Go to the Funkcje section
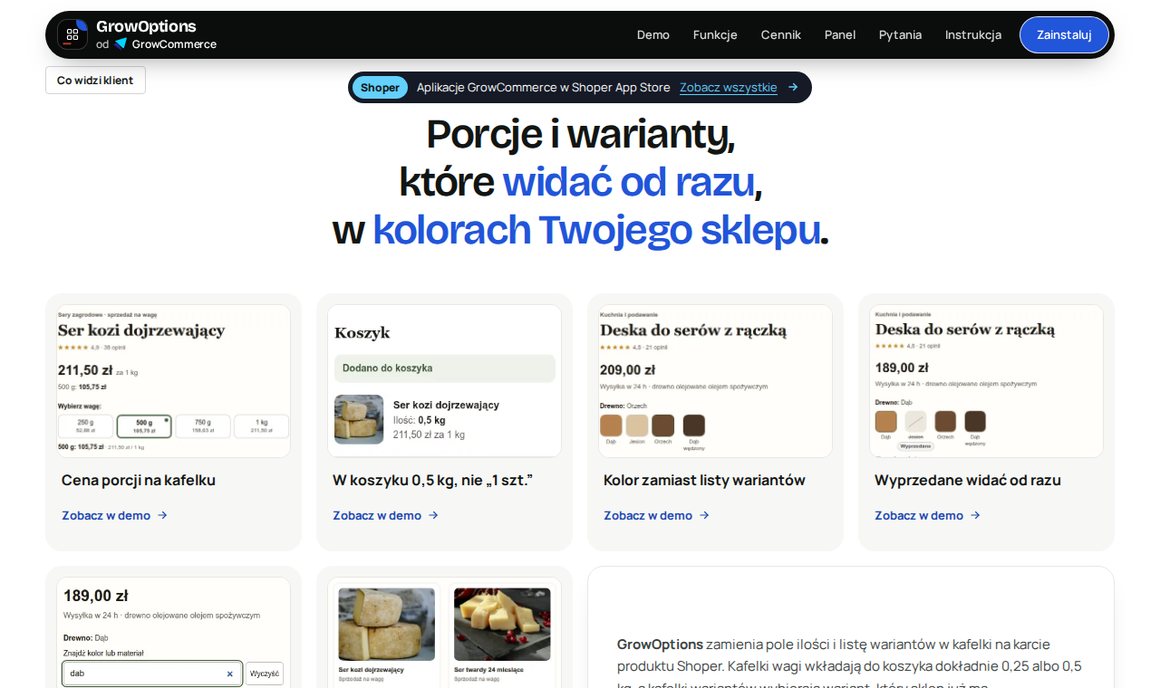 tap(715, 35)
